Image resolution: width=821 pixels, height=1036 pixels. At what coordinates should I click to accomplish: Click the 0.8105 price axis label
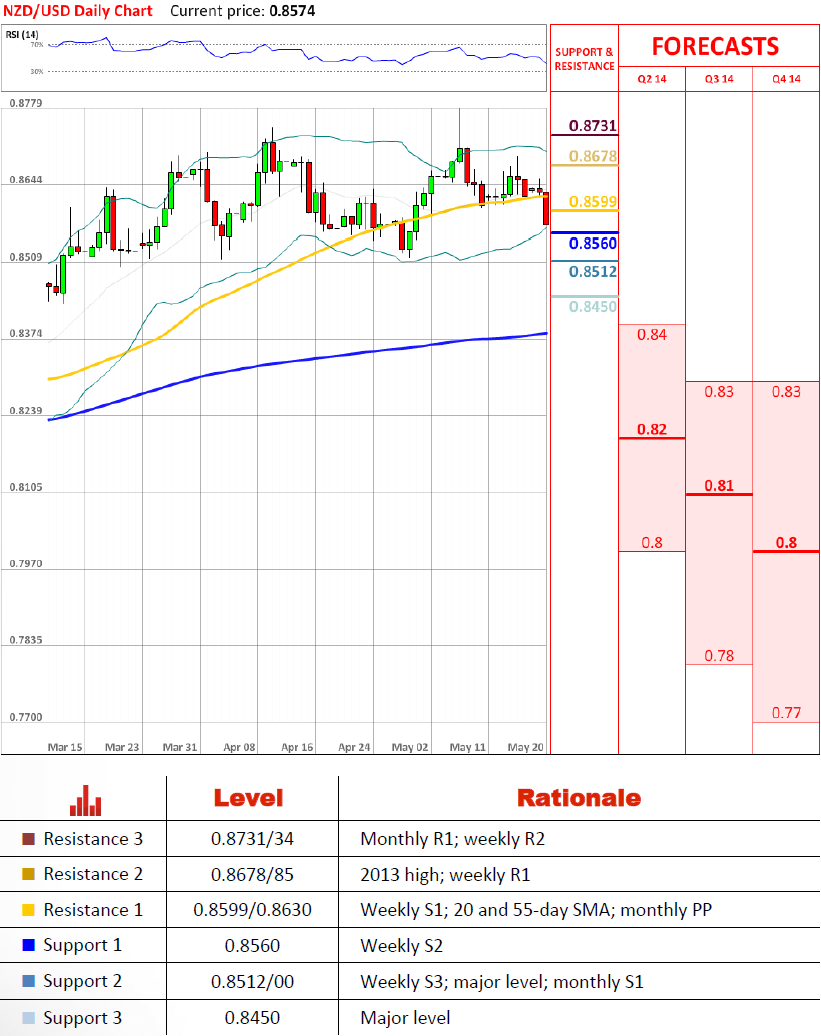26,487
